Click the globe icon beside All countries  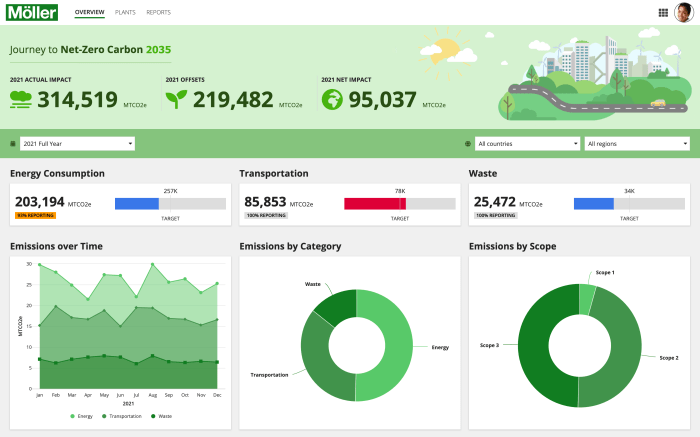[x=467, y=144]
